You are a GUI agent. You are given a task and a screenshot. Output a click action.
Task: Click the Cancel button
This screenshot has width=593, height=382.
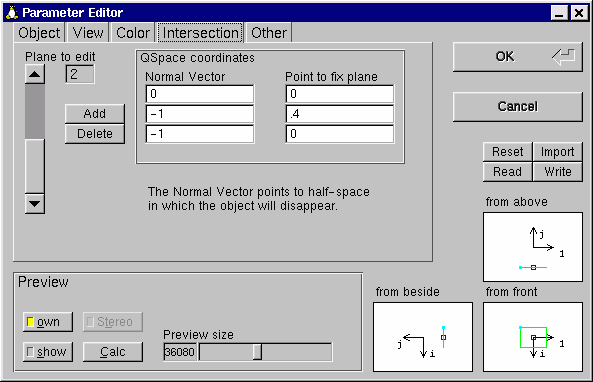point(517,107)
